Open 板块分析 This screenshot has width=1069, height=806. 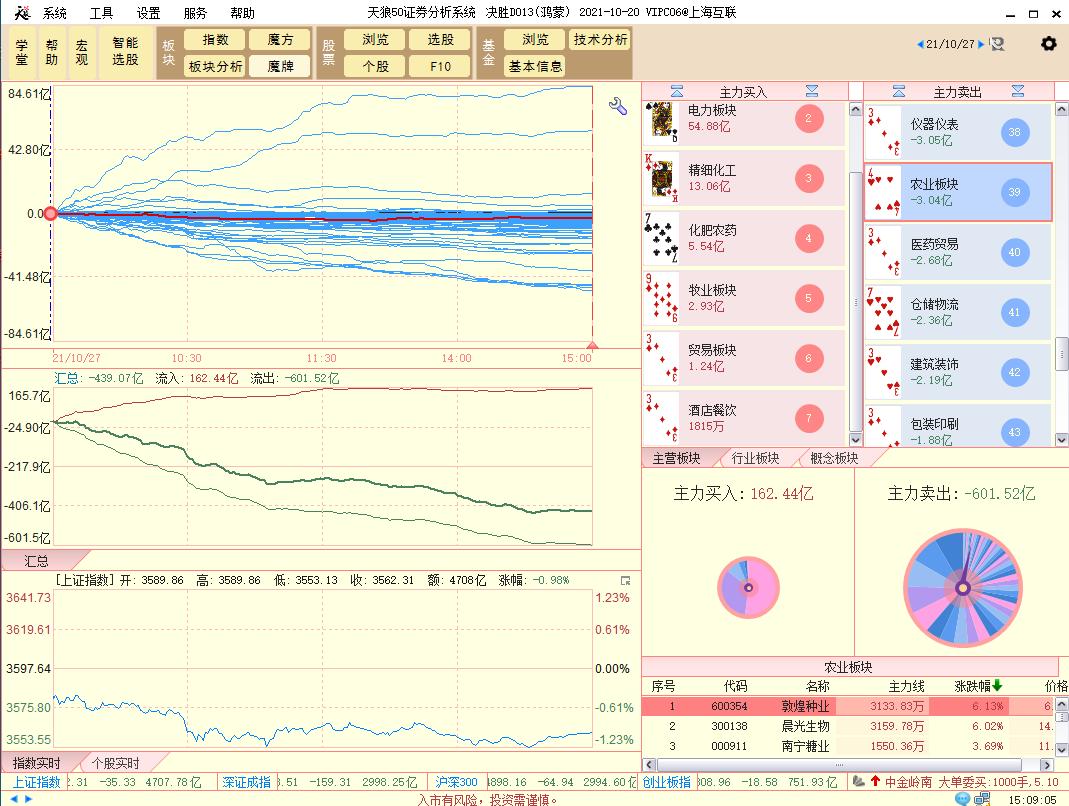coord(215,67)
